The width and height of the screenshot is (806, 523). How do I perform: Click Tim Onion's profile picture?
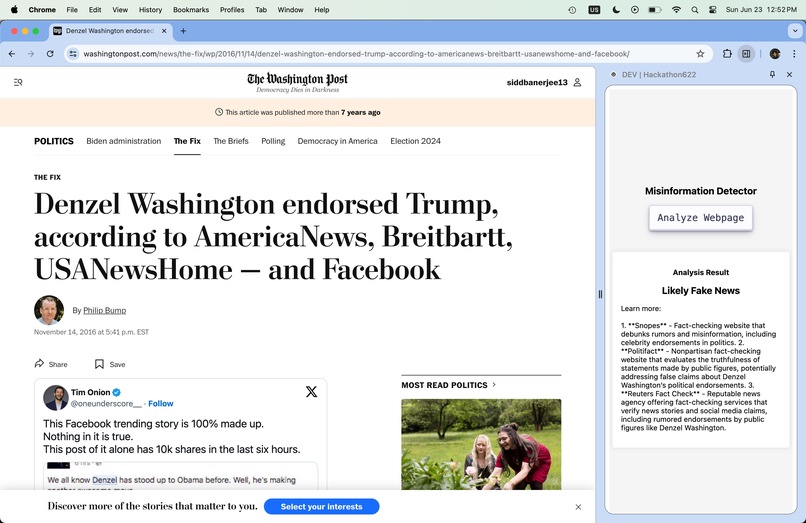pos(56,398)
